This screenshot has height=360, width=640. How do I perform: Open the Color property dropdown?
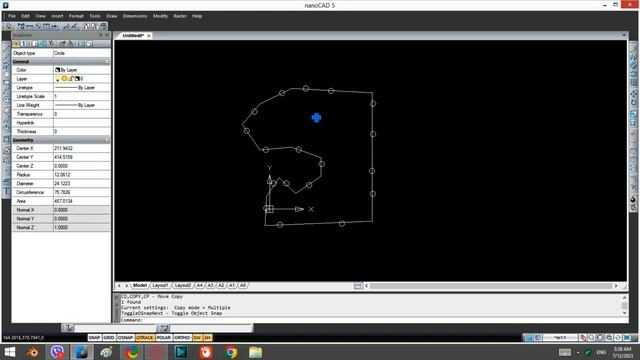point(82,70)
